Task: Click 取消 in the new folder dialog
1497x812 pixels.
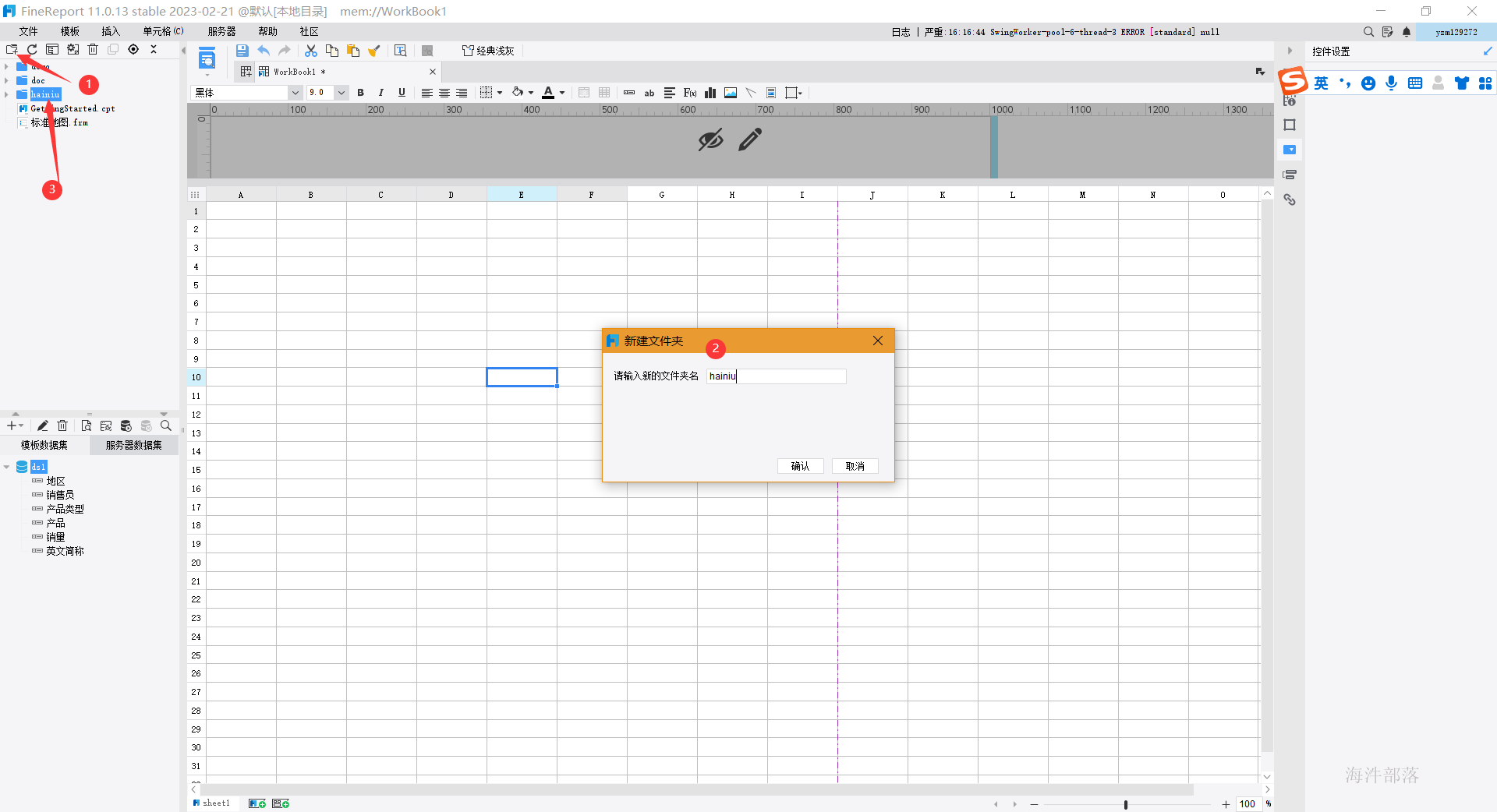Action: pos(855,466)
